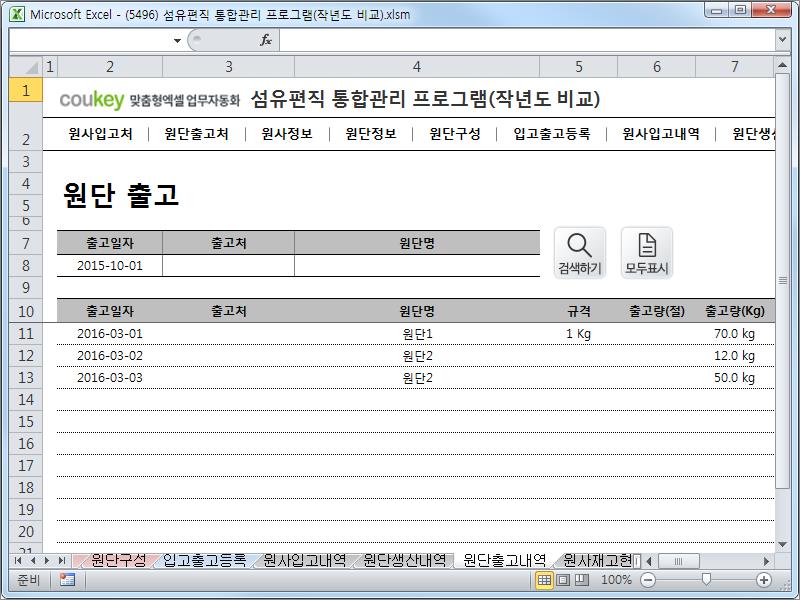Click the date cell 2016-03-02

(110, 356)
